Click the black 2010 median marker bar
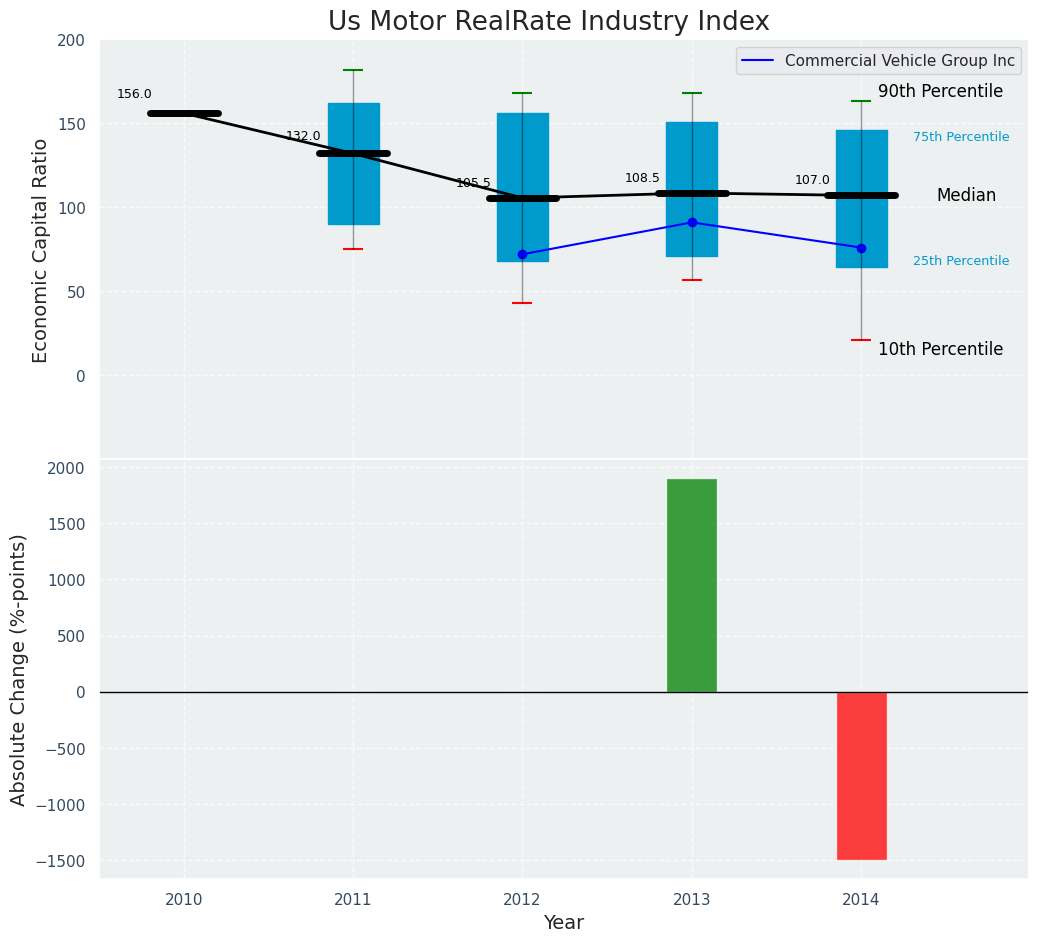Image resolution: width=1039 pixels, height=942 pixels. (184, 113)
